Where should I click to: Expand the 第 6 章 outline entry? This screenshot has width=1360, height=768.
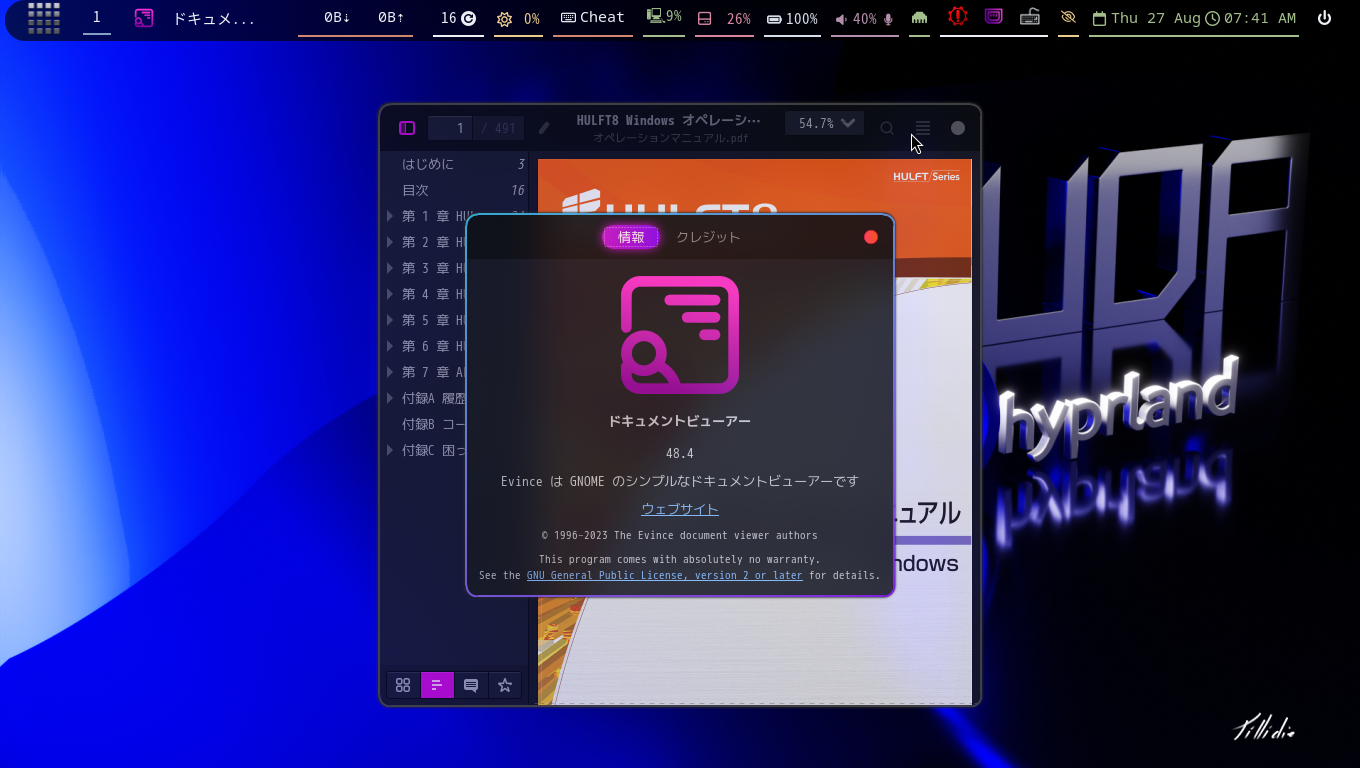coord(390,346)
